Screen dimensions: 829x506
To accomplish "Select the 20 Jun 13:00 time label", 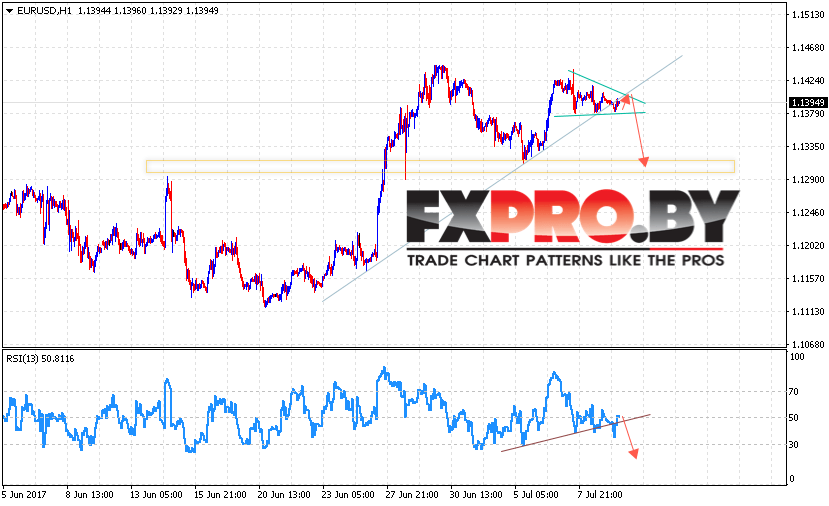I will coord(284,495).
